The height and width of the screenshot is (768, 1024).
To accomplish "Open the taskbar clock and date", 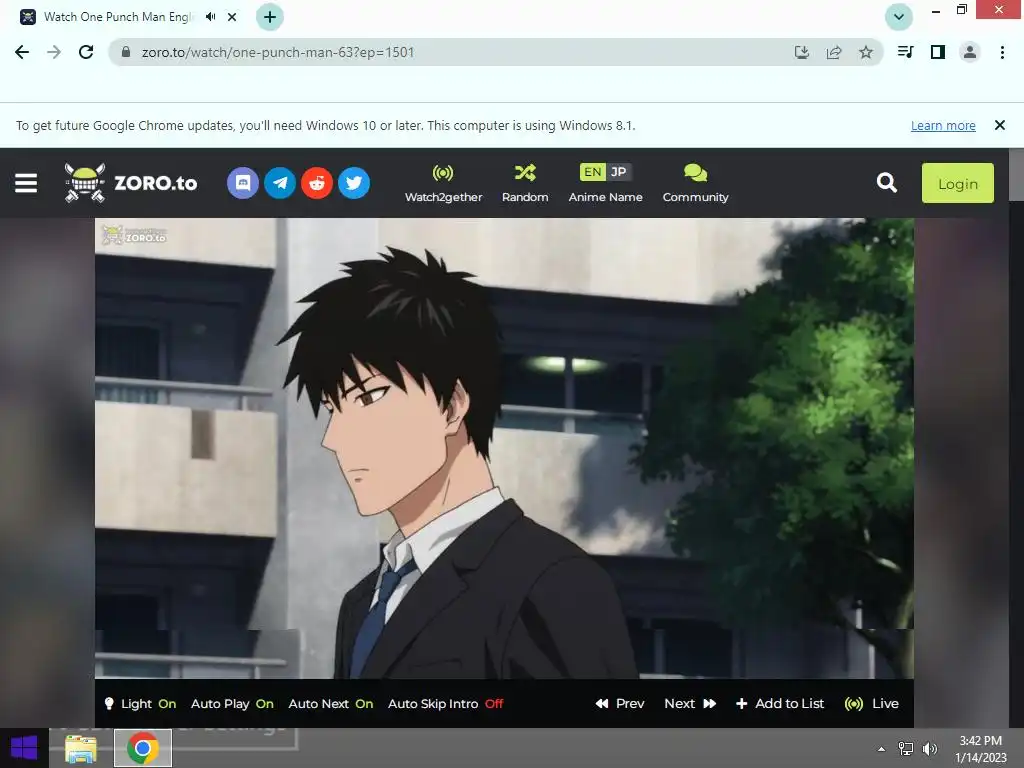I will click(981, 749).
